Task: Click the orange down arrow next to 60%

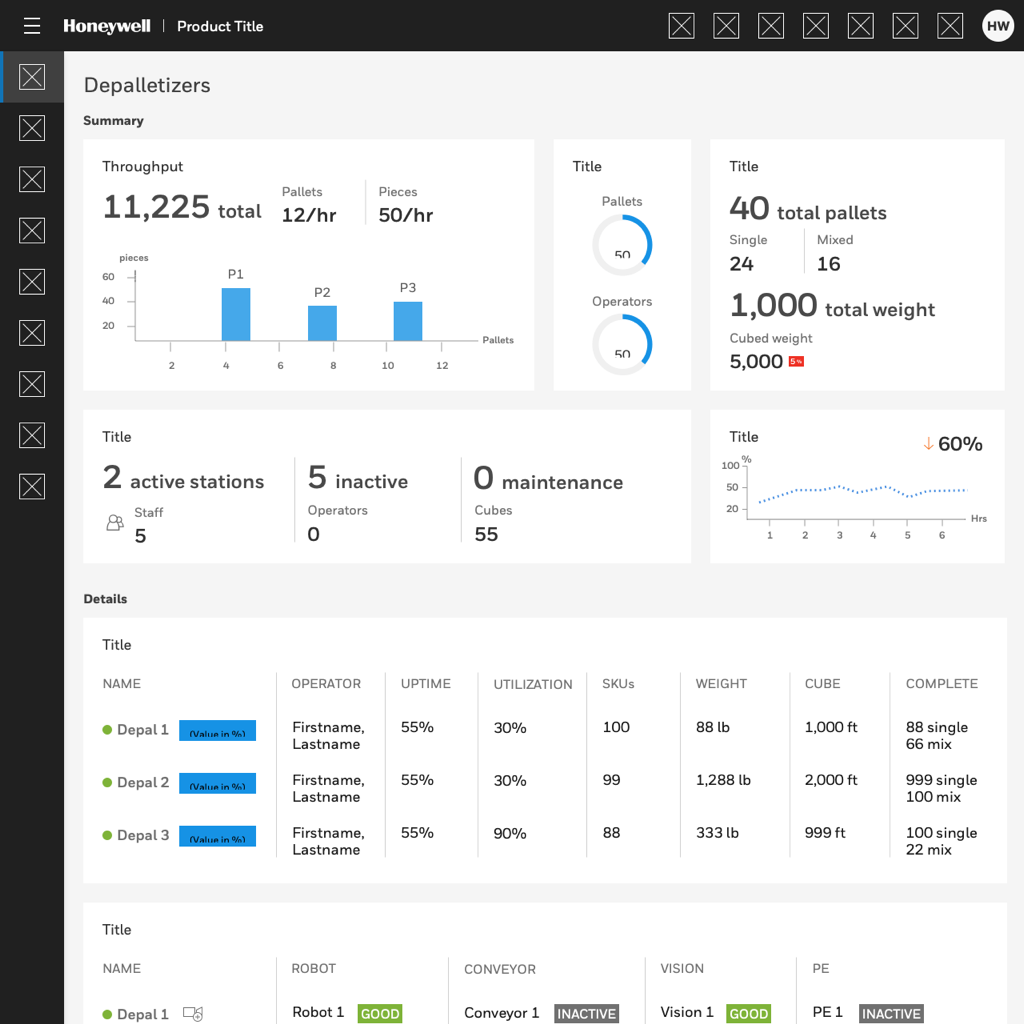Action: 928,444
